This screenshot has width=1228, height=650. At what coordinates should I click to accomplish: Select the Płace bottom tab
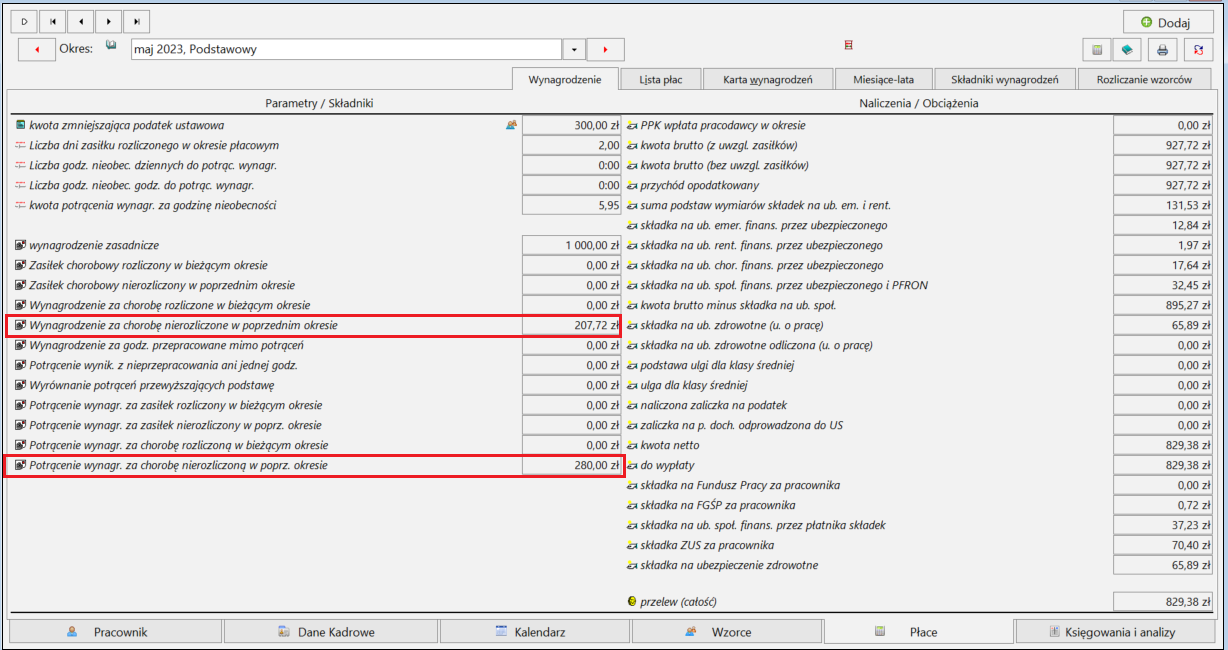point(919,632)
